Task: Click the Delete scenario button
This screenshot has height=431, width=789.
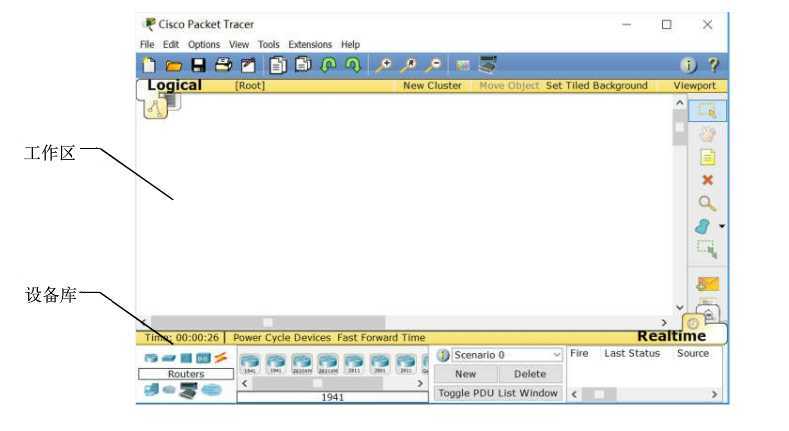Action: (x=530, y=374)
